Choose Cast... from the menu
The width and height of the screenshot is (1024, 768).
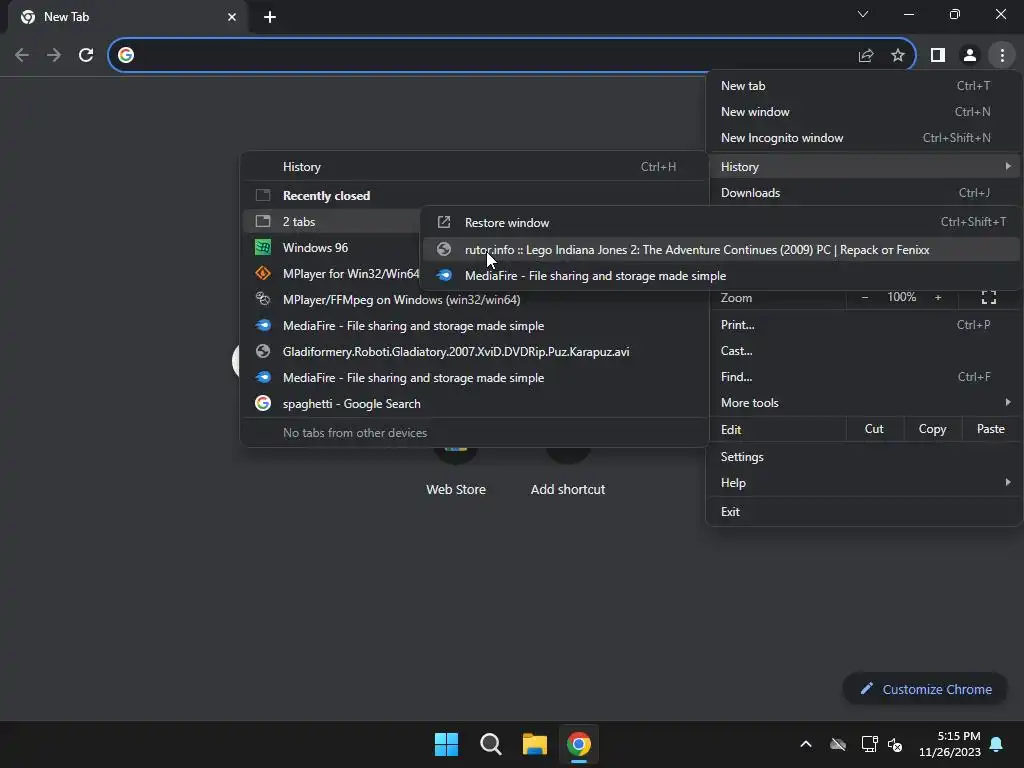pyautogui.click(x=864, y=351)
